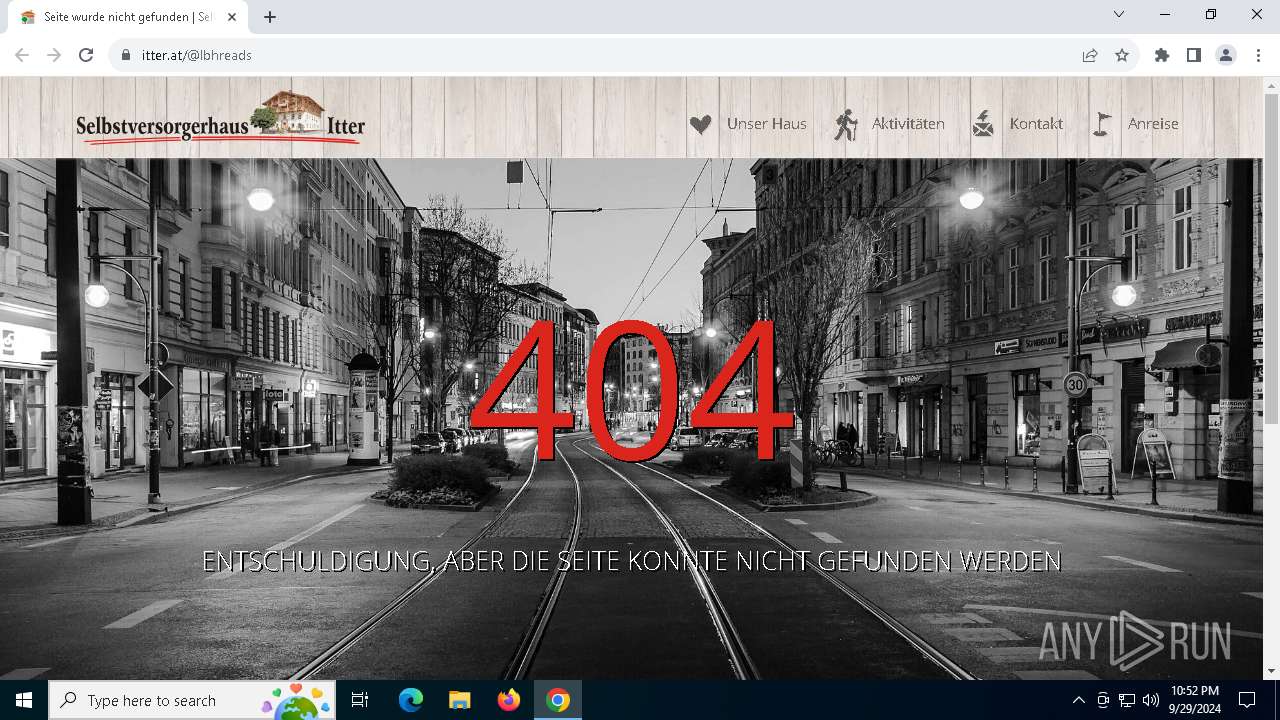Open Task View on the taskbar

tap(360, 700)
